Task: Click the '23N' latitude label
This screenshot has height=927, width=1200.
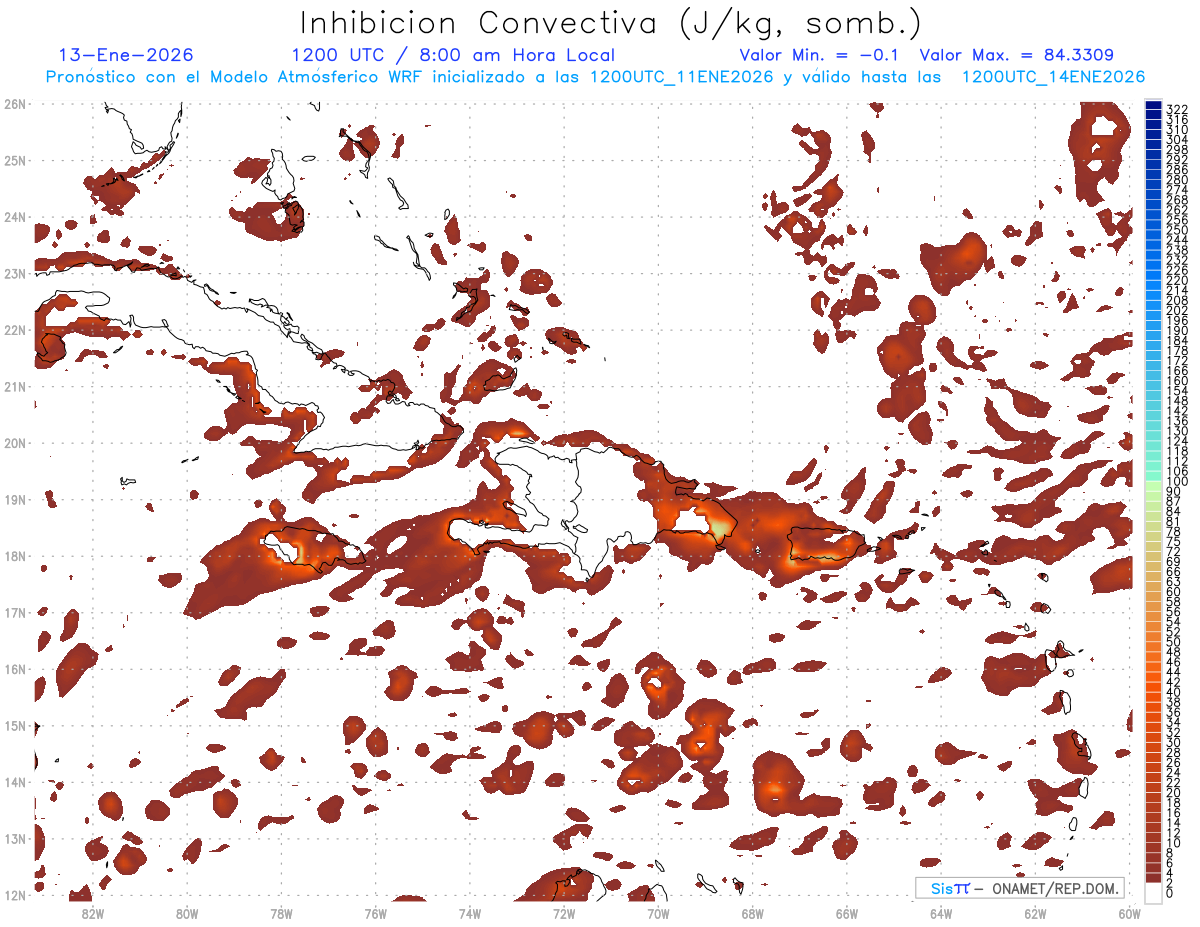Action: [15, 273]
